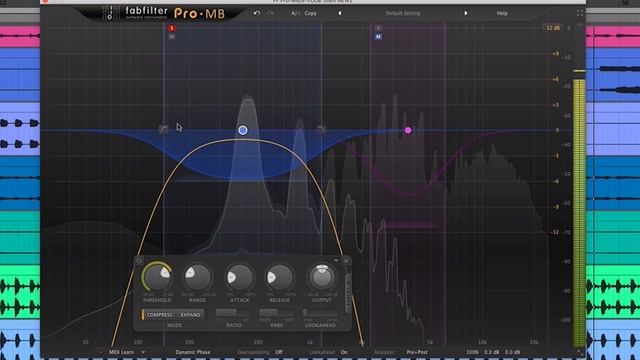640x360 pixels.
Task: Click the red Solo button of blue band
Action: 172,28
